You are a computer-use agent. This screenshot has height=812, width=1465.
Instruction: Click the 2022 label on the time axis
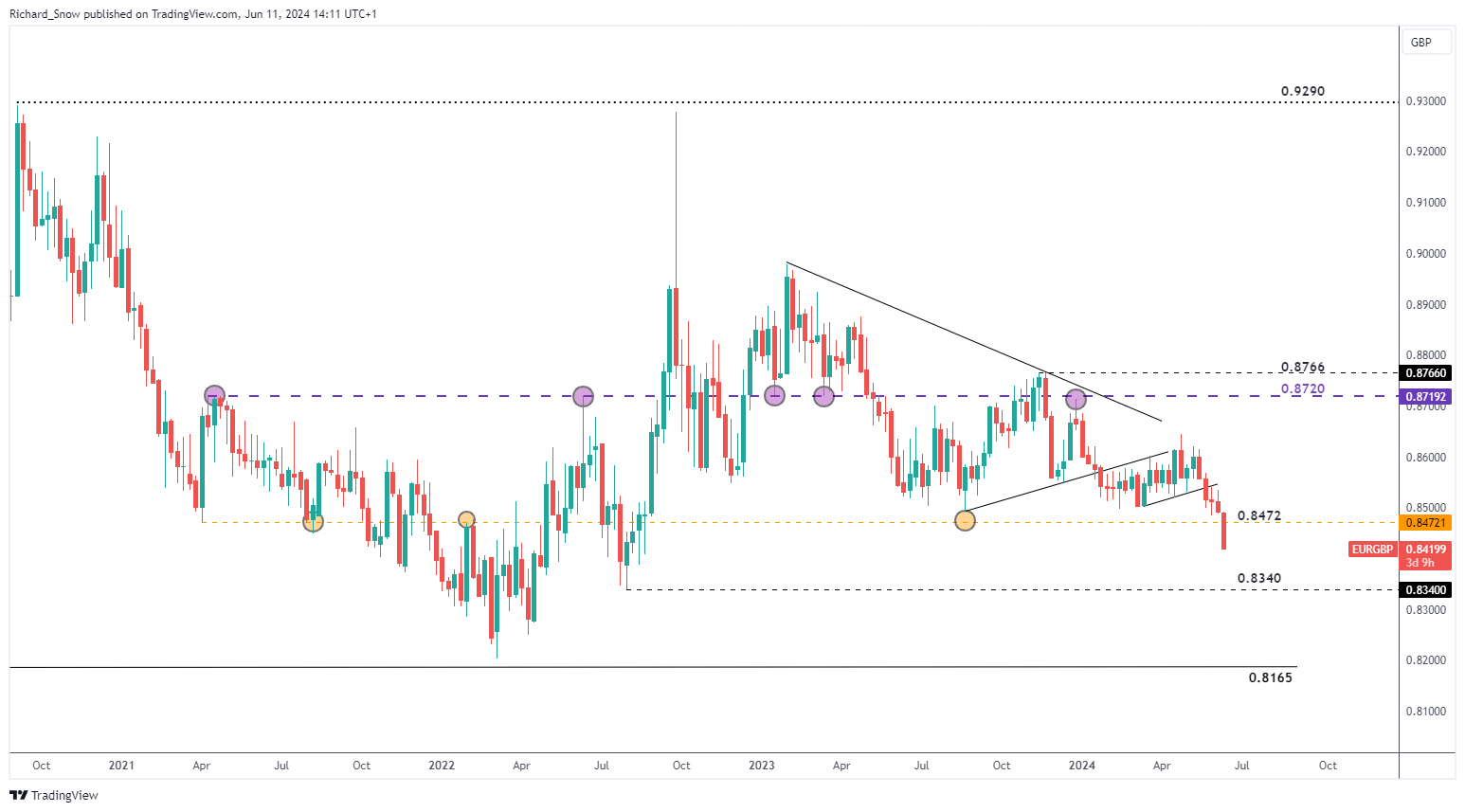pos(442,766)
